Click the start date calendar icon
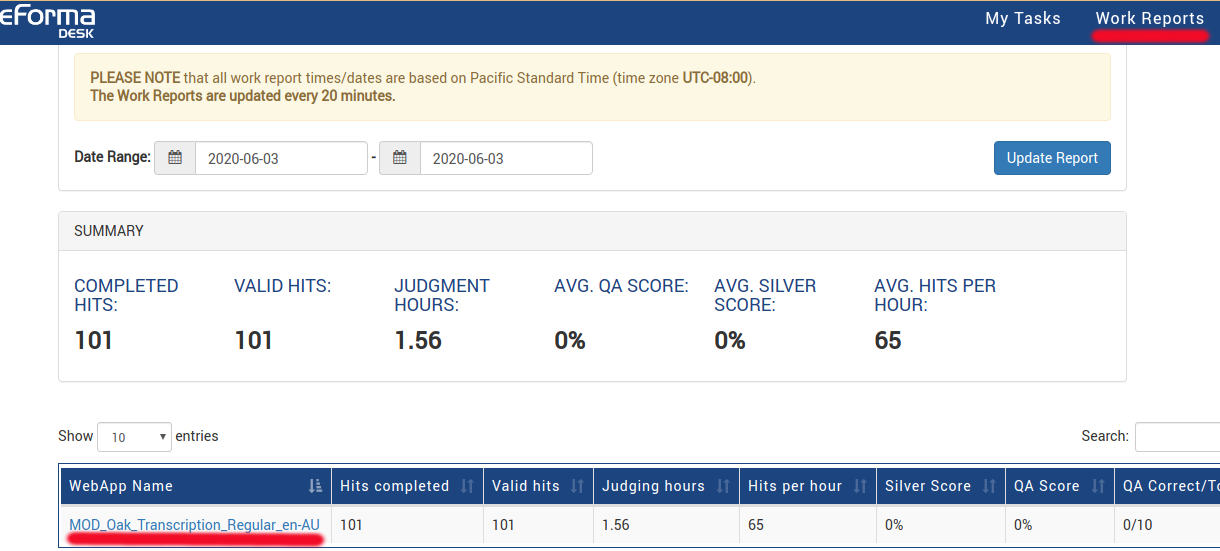 tap(175, 158)
